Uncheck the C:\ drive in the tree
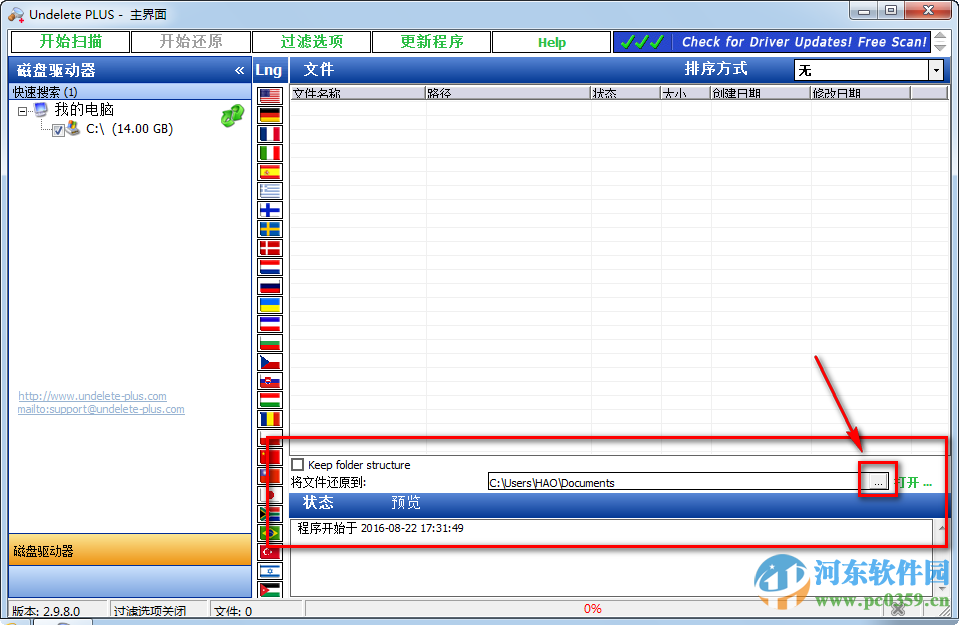 pos(58,129)
